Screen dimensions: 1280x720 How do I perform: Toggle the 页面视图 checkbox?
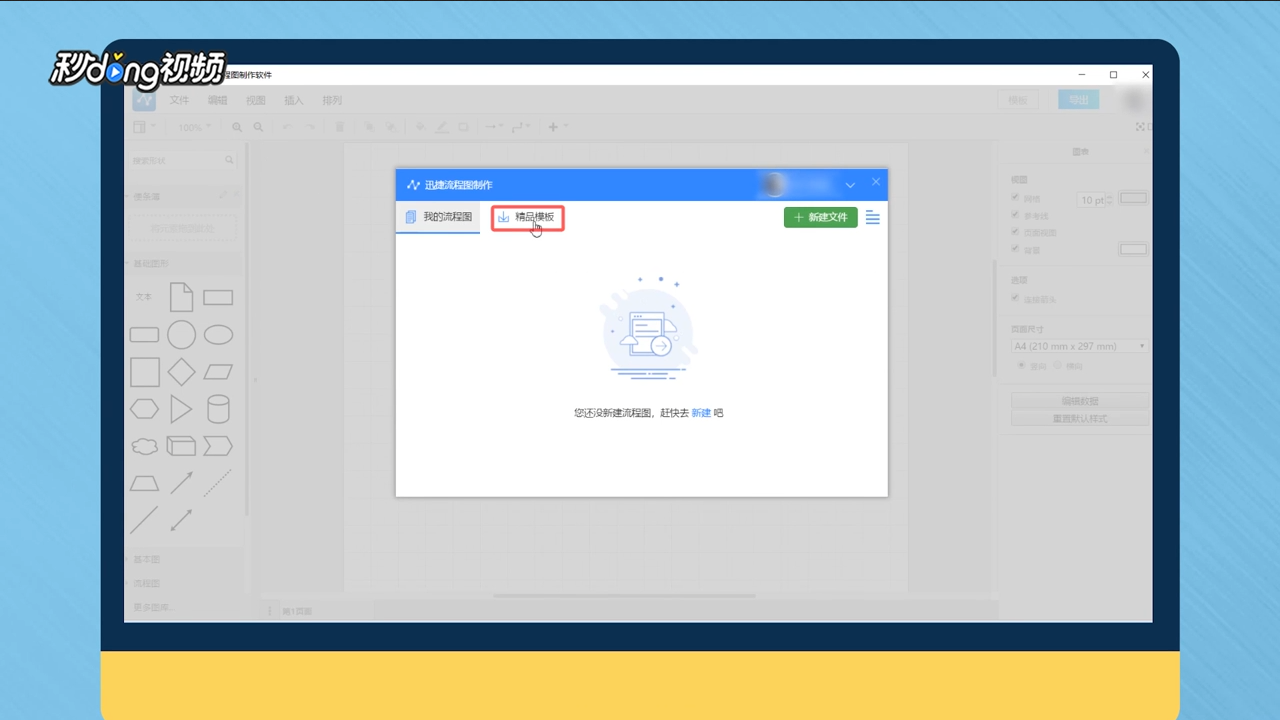(1017, 232)
